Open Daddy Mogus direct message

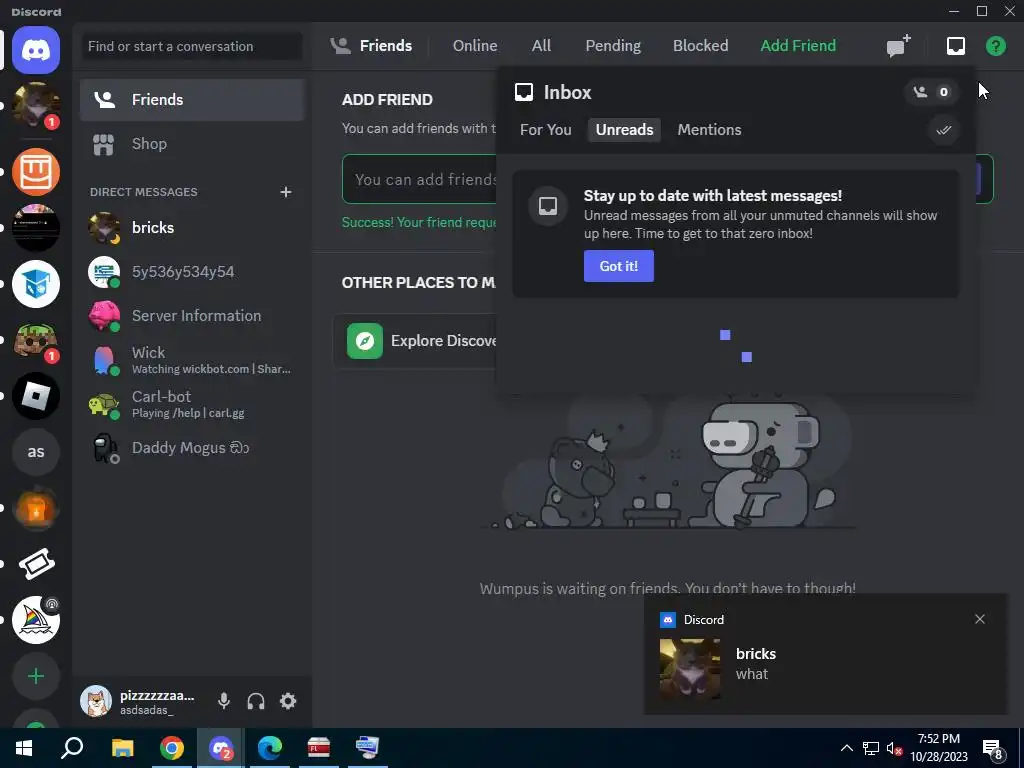192,448
